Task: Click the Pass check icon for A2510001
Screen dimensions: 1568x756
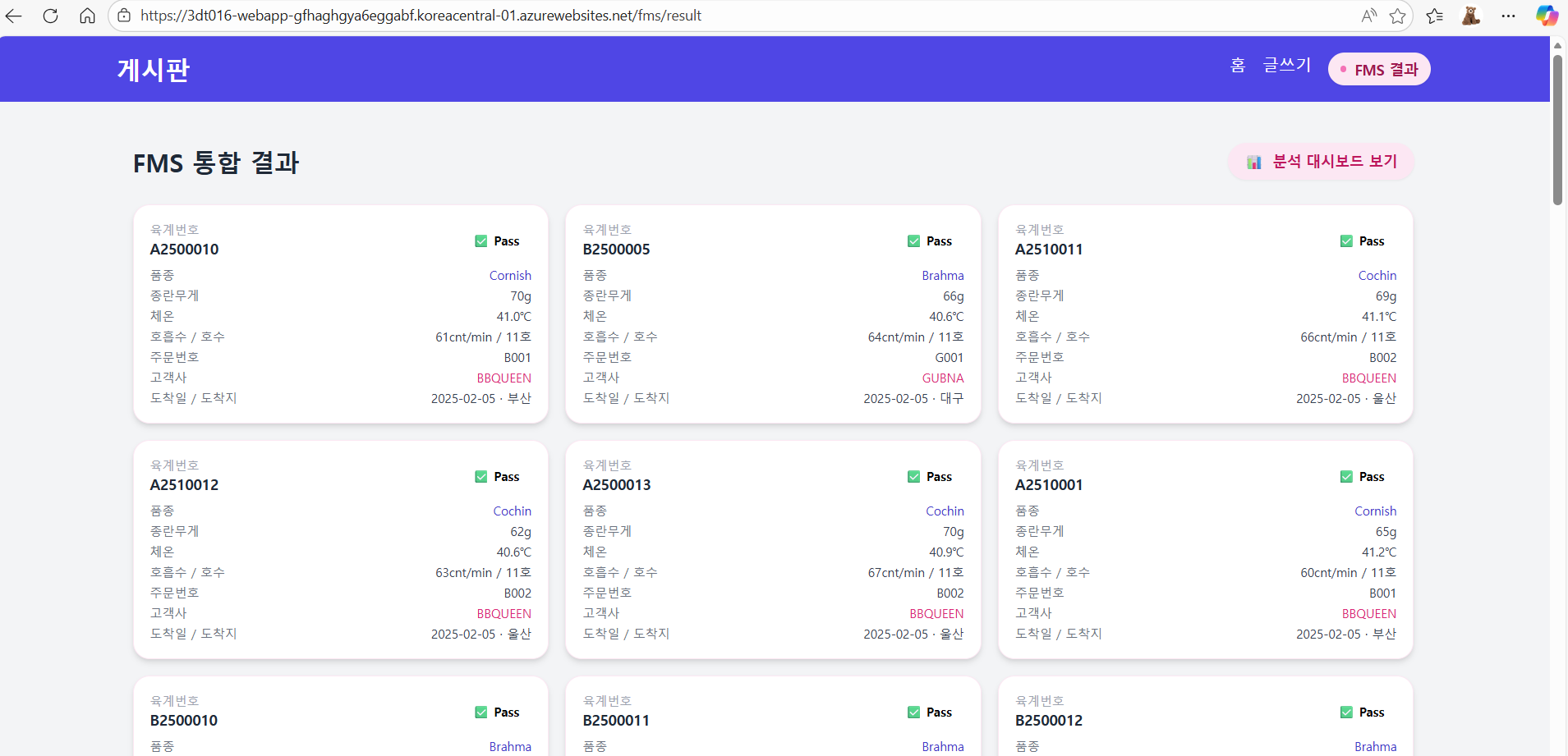Action: pyautogui.click(x=1346, y=477)
